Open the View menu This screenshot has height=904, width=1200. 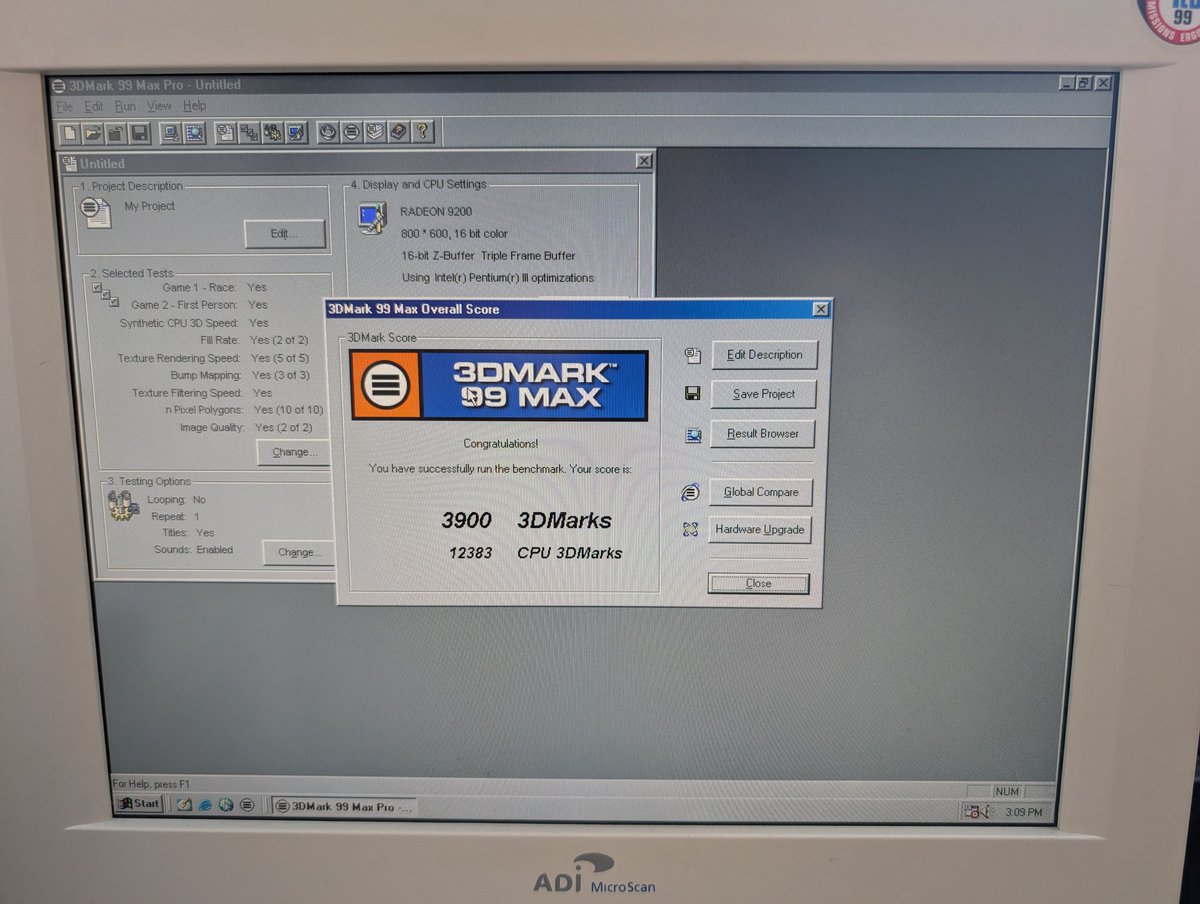pyautogui.click(x=159, y=106)
